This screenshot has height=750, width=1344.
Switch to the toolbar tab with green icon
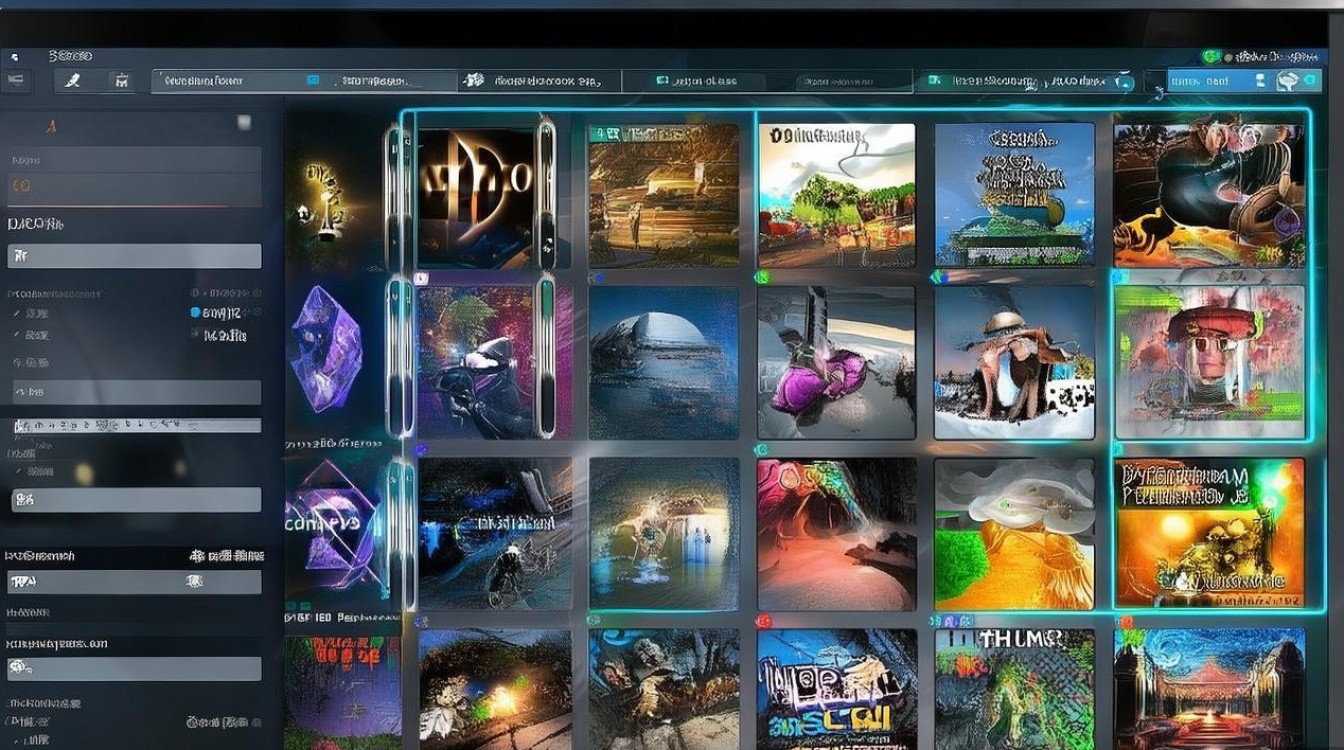(1030, 81)
